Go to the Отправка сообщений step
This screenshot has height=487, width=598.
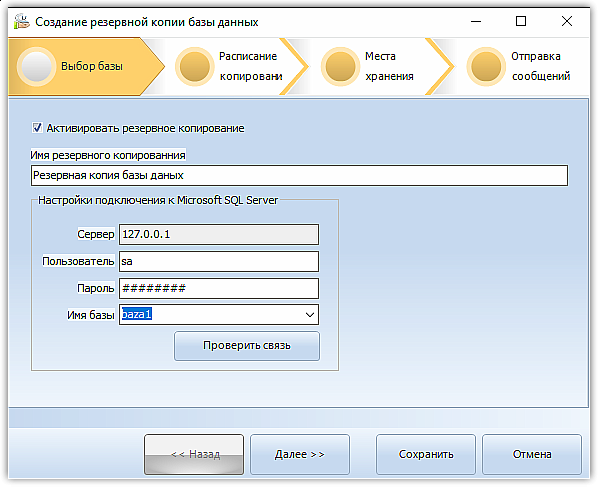coord(522,66)
